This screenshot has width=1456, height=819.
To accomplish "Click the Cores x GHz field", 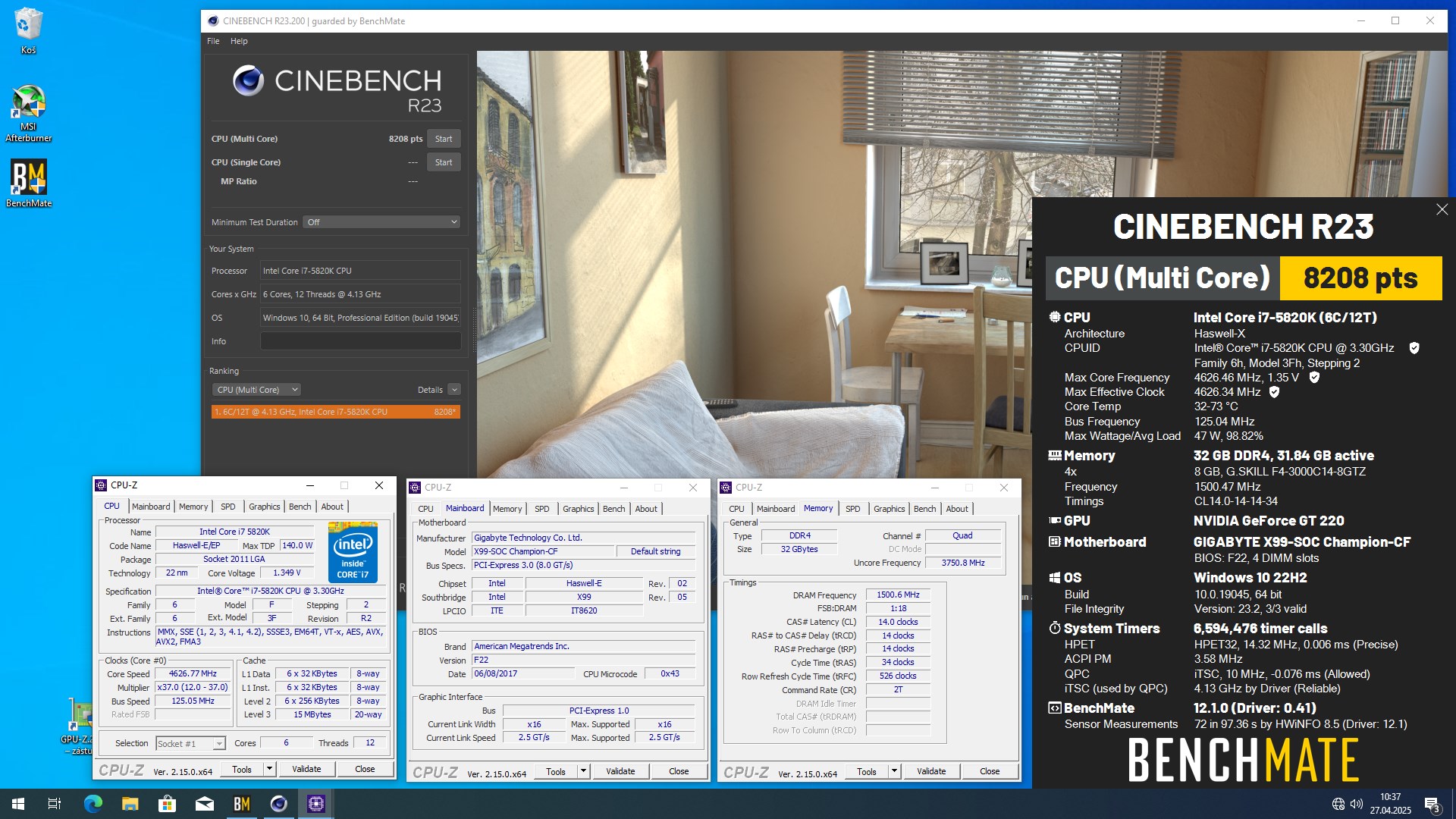I will tap(360, 294).
